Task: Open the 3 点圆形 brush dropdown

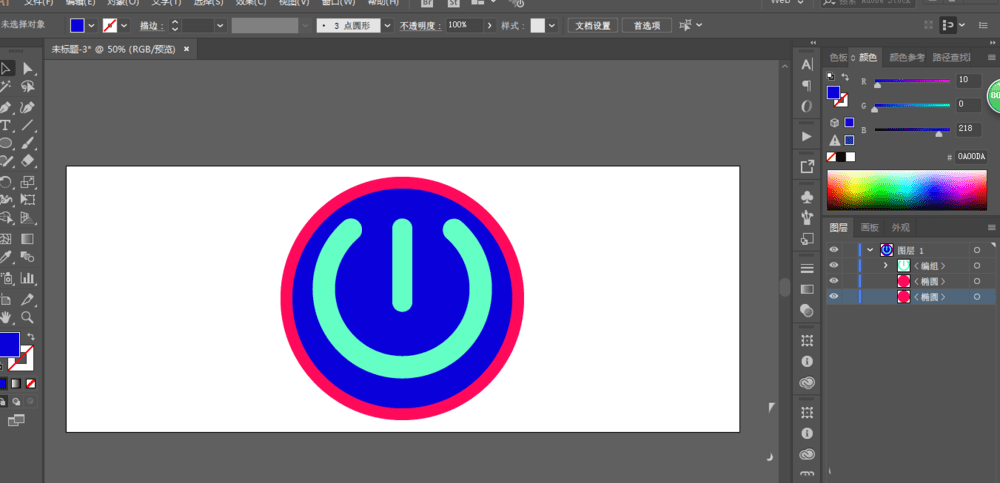Action: click(x=387, y=26)
